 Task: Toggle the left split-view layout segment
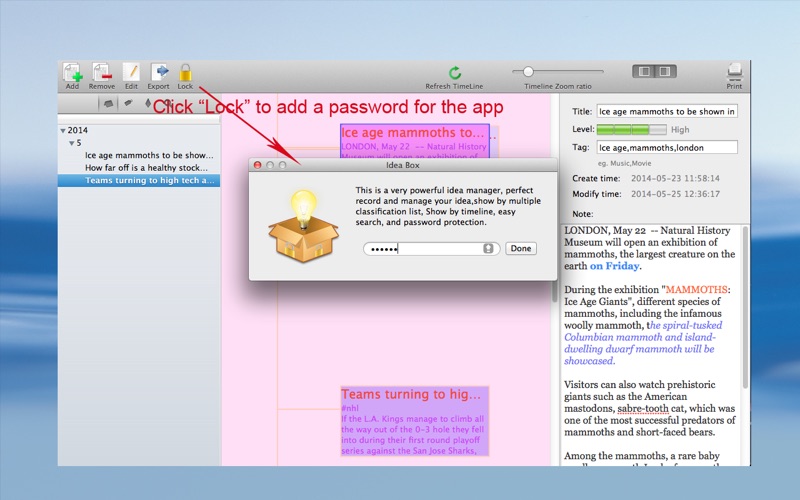(644, 71)
